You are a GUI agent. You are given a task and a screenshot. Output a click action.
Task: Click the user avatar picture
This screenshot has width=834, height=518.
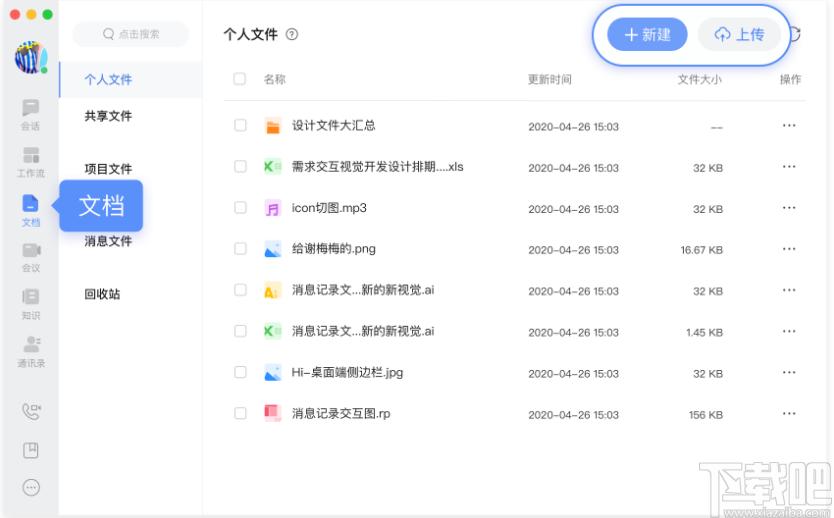point(31,57)
